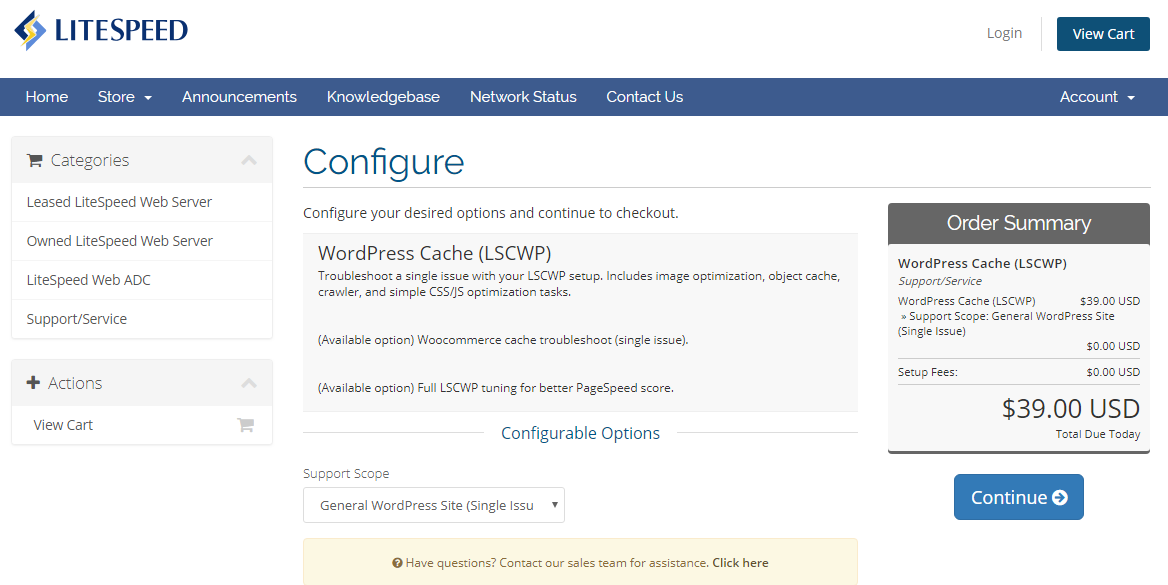Open the Support Scope dropdown
Screen dimensions: 1168x585
click(x=434, y=505)
